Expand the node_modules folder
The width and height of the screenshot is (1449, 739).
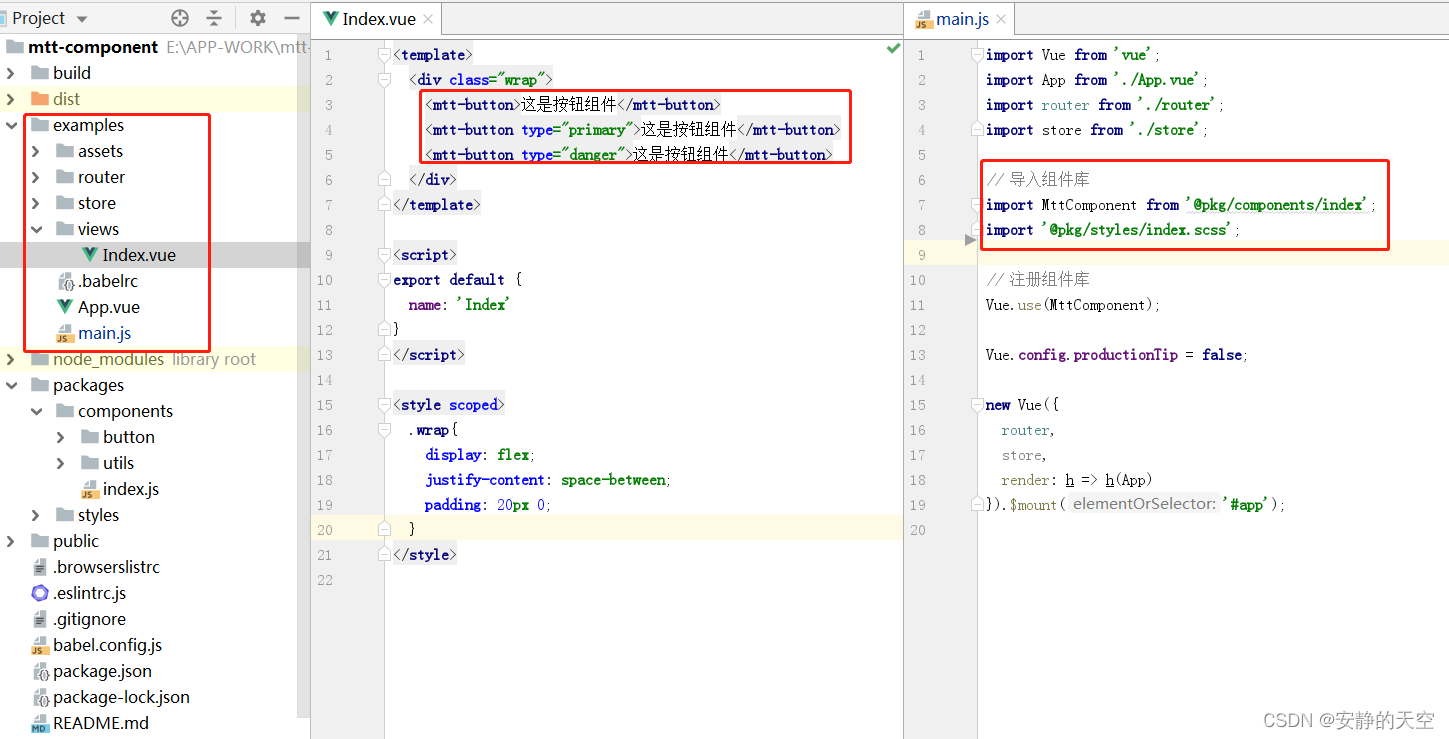click(x=11, y=359)
